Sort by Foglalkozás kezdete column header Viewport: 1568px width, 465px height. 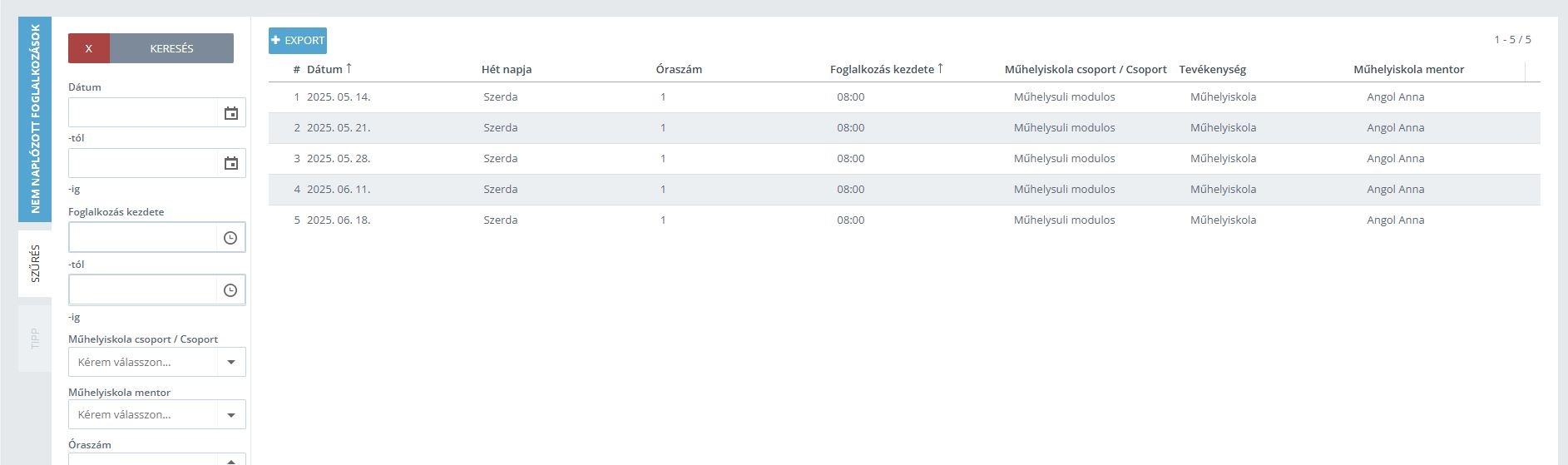[882, 69]
